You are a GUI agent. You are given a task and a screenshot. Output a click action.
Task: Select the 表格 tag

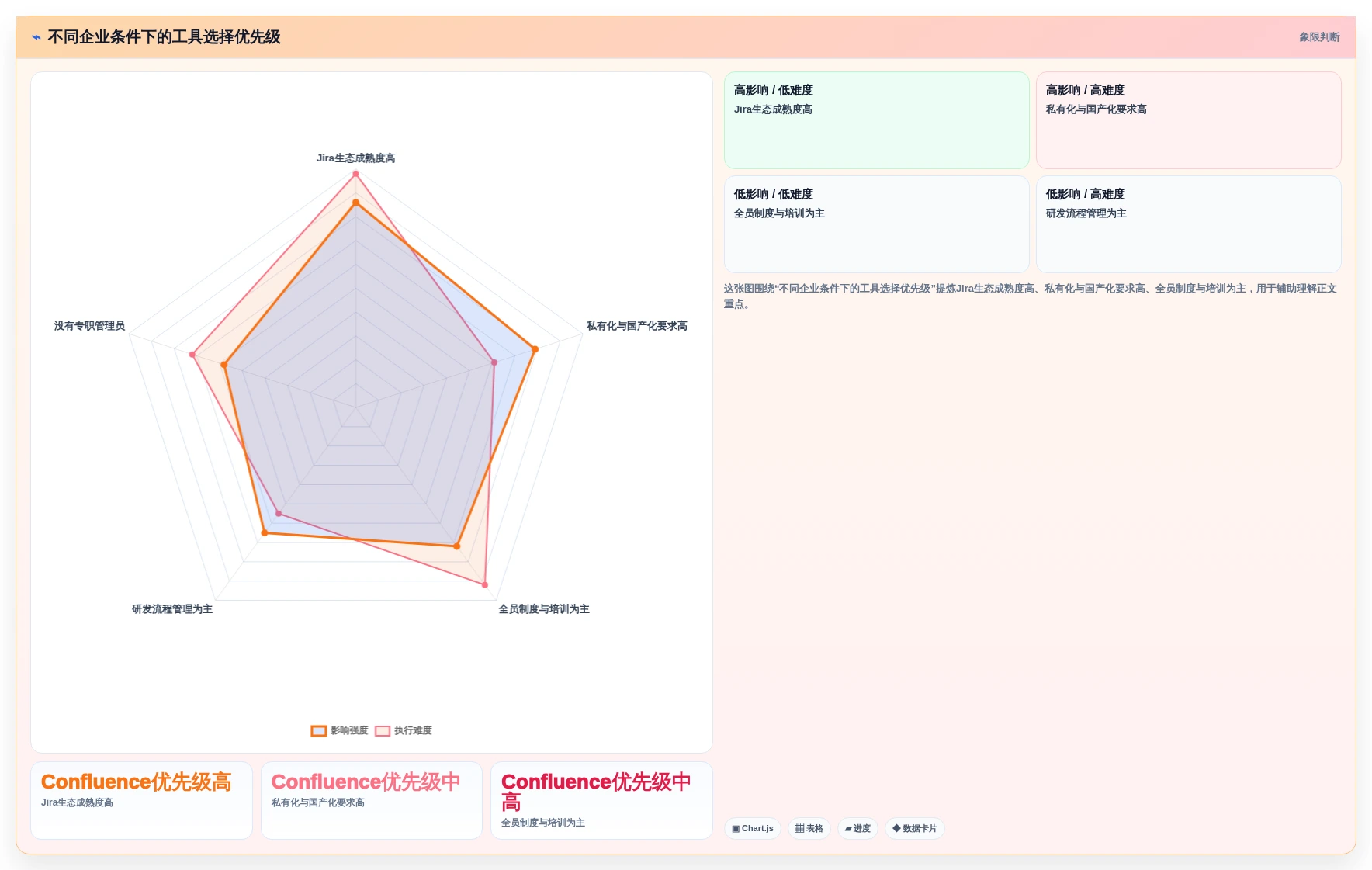809,828
